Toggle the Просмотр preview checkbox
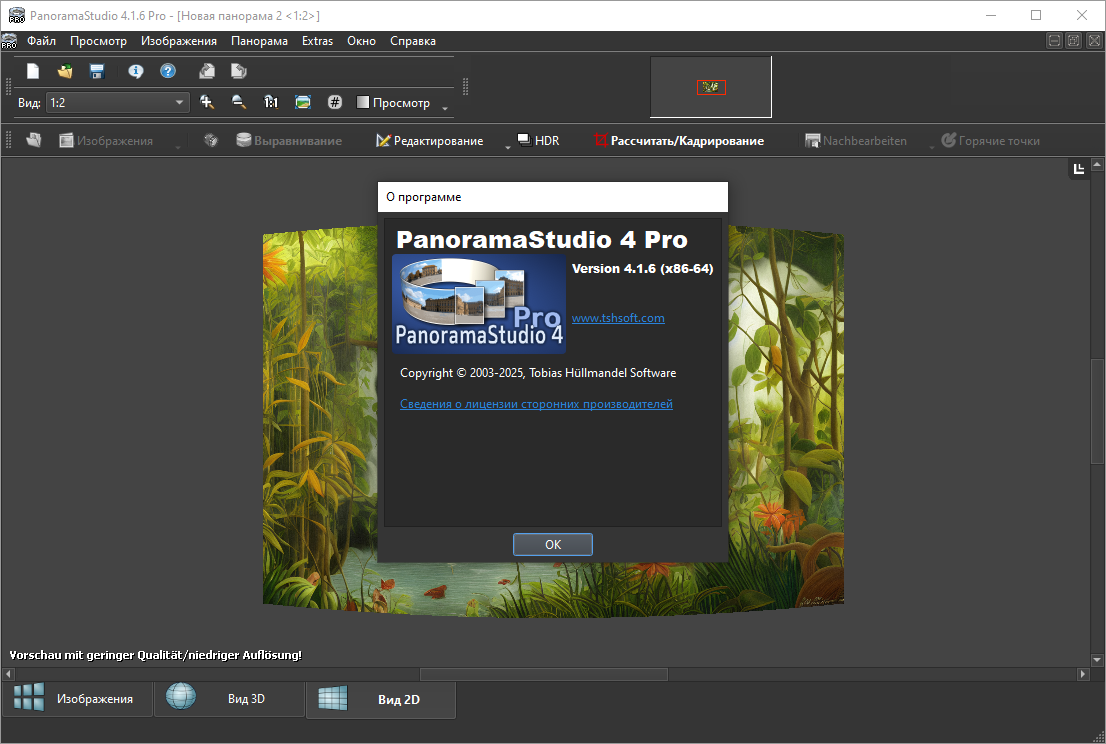This screenshot has height=744, width=1106. point(364,103)
